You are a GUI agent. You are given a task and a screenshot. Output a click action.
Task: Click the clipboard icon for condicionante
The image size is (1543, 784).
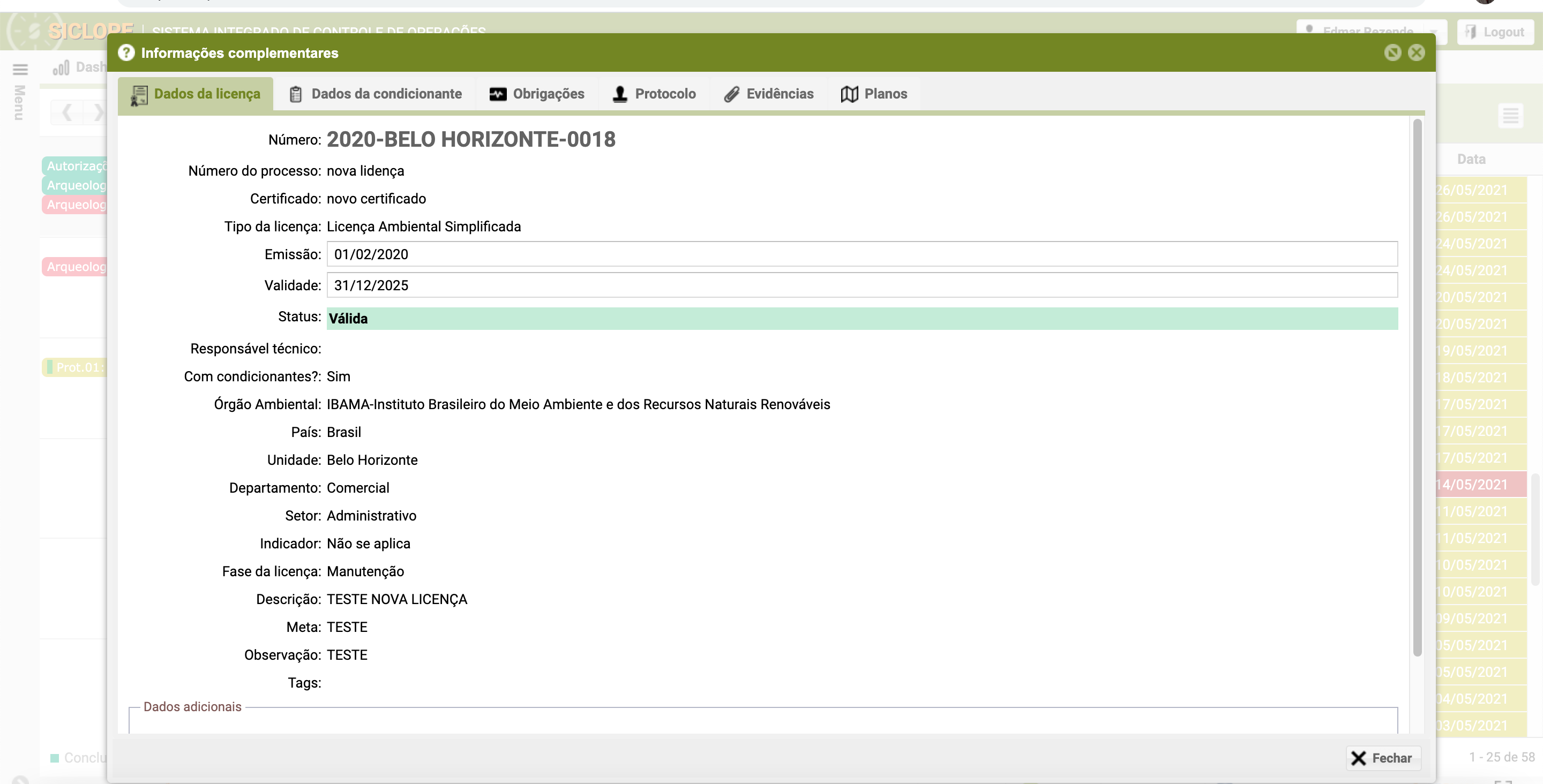pos(295,94)
